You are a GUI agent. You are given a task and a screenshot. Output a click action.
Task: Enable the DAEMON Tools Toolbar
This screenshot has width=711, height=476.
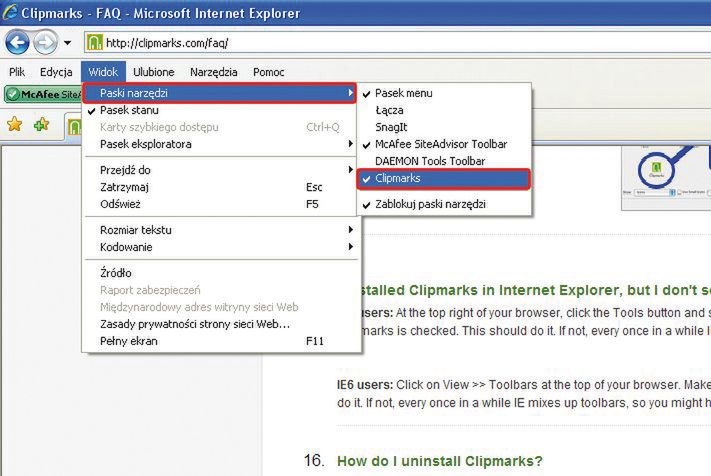(x=443, y=161)
